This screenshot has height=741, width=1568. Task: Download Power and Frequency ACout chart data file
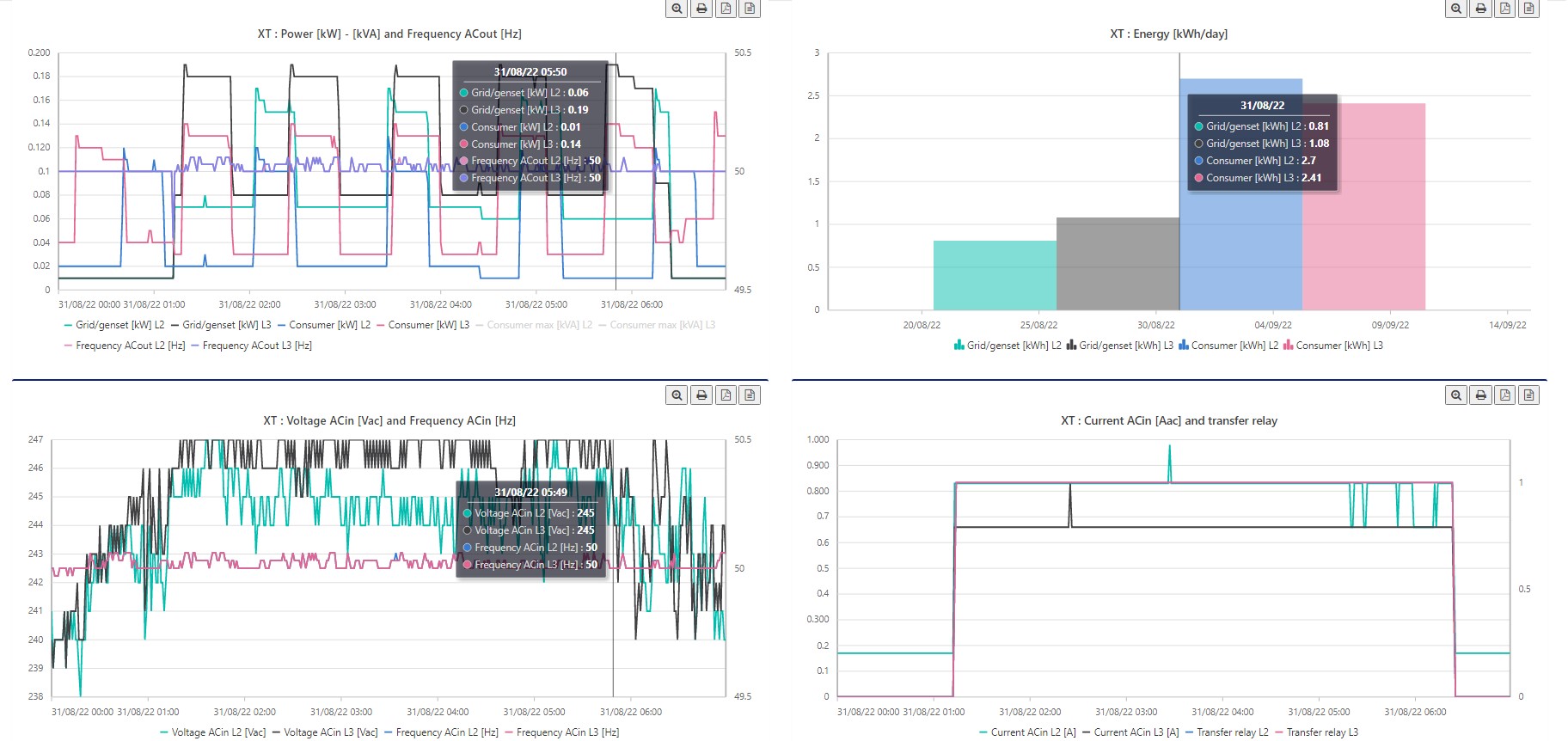(750, 9)
